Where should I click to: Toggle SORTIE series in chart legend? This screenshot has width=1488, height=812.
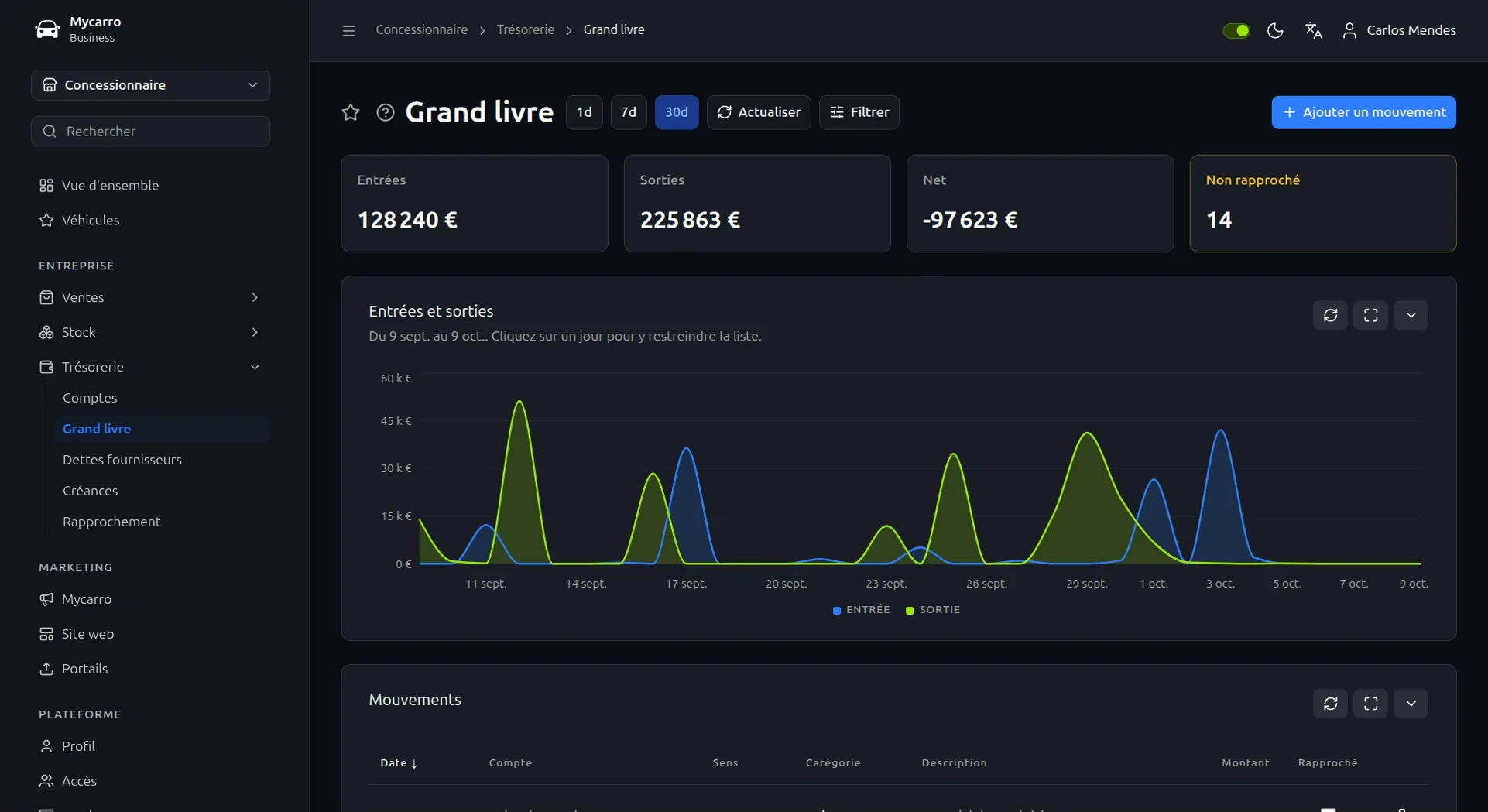coord(933,610)
